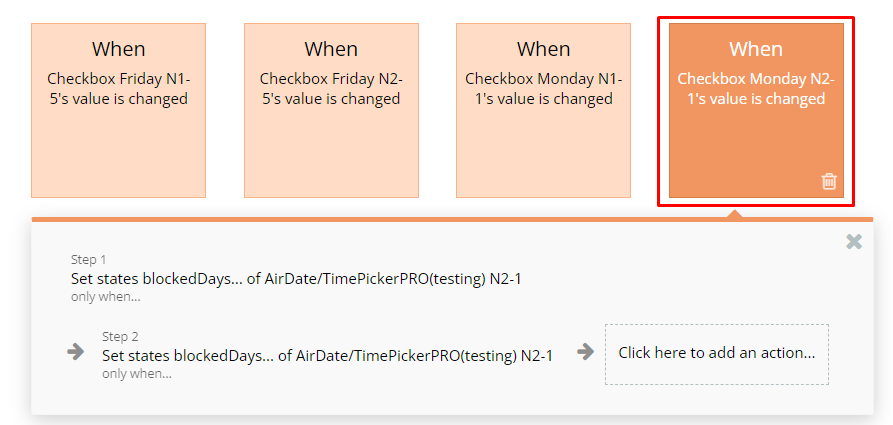The height and width of the screenshot is (425, 893).
Task: Open the Step 1 Set states action
Action: (x=296, y=279)
